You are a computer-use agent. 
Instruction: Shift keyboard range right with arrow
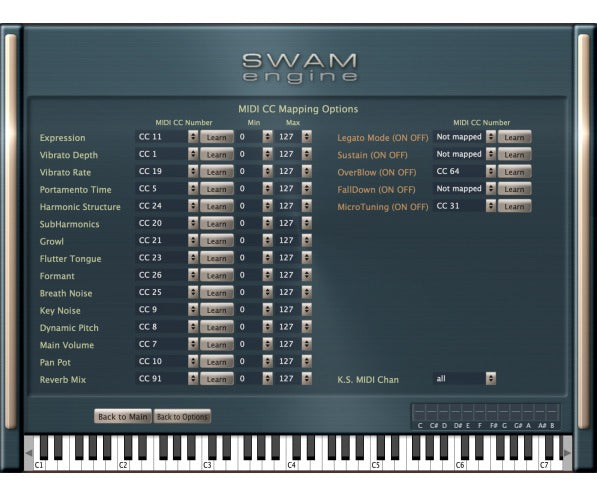[x=567, y=453]
